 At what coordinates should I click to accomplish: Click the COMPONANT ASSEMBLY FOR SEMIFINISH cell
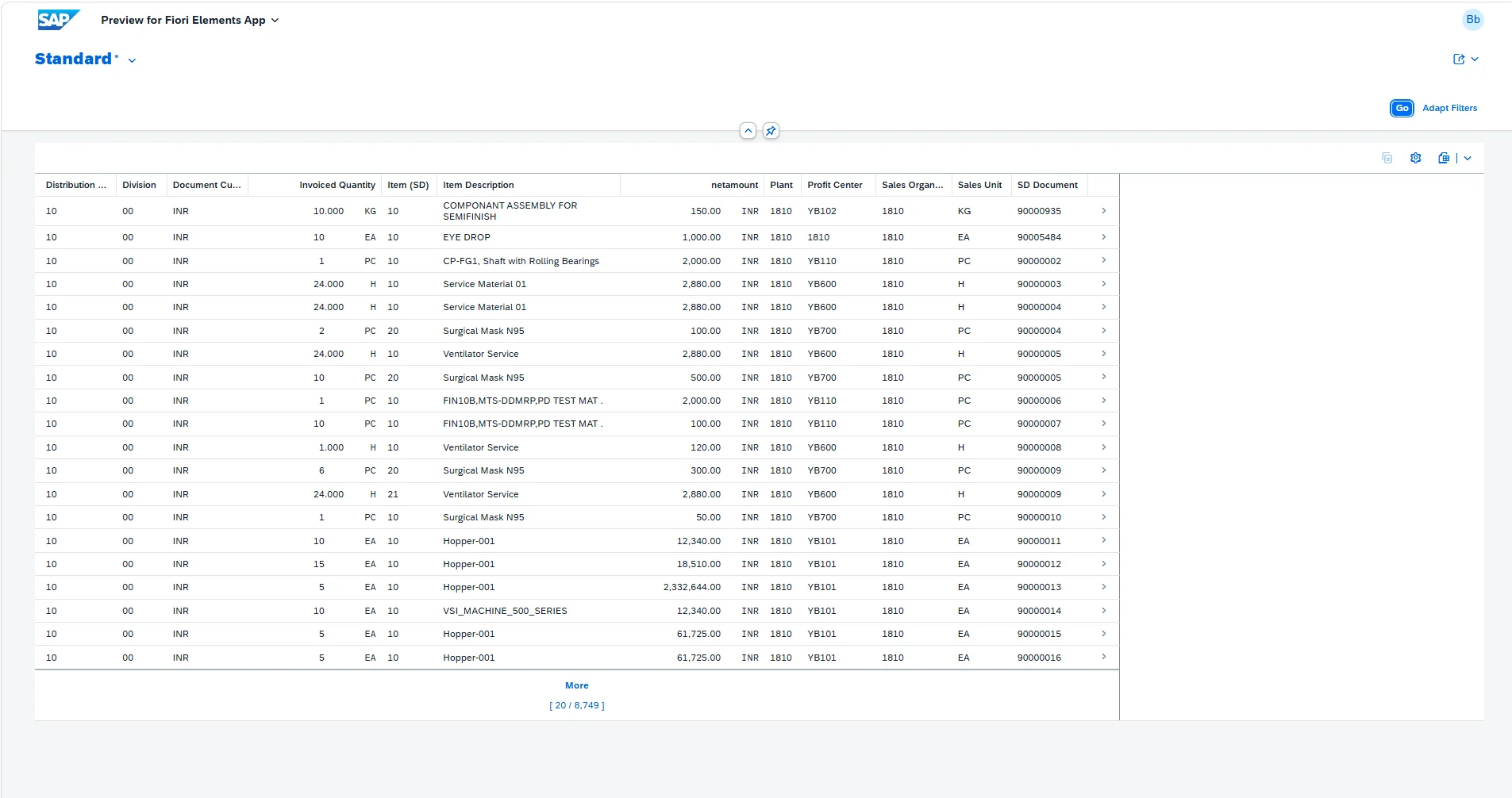click(x=510, y=211)
